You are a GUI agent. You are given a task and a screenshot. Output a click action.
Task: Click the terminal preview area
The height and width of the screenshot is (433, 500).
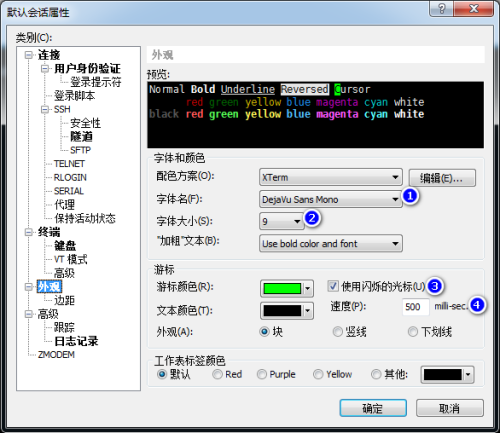tap(315, 115)
